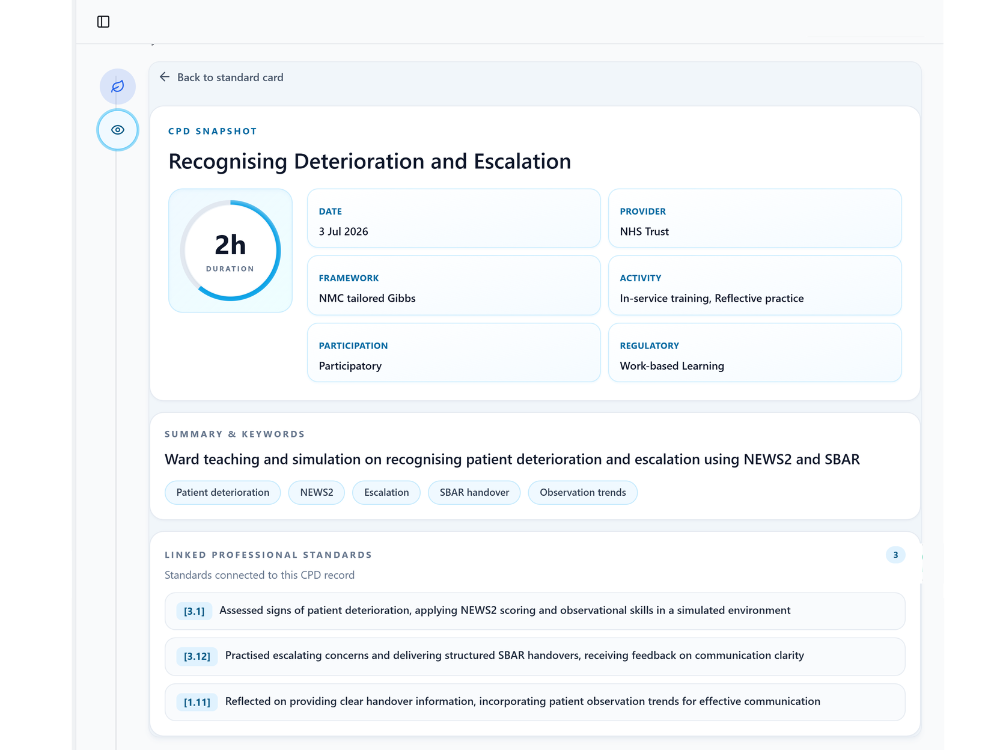1000x750 pixels.
Task: Click the Framework card NMC tailored Gibbs
Action: 453,285
